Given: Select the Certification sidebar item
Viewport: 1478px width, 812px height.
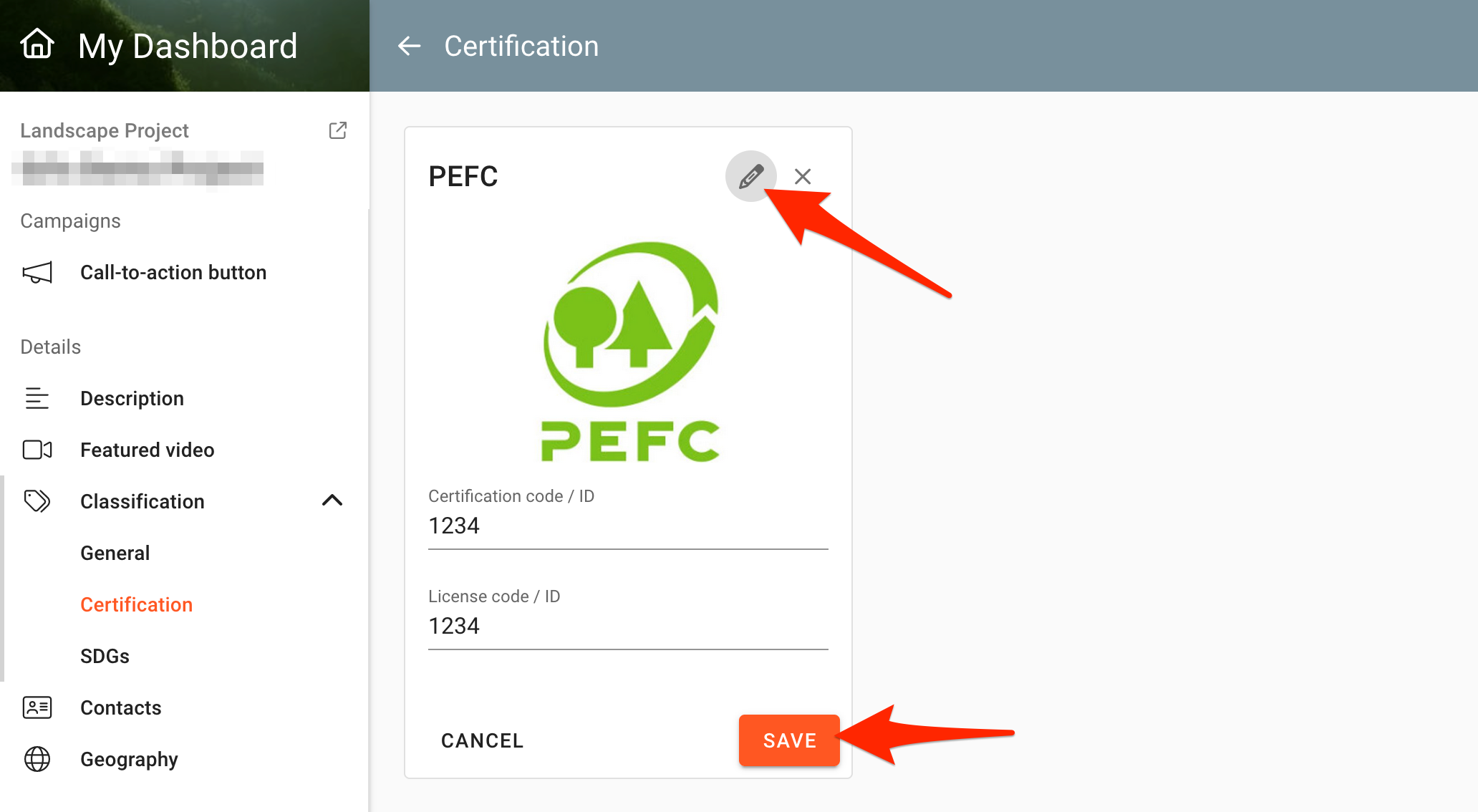Looking at the screenshot, I should pyautogui.click(x=136, y=604).
